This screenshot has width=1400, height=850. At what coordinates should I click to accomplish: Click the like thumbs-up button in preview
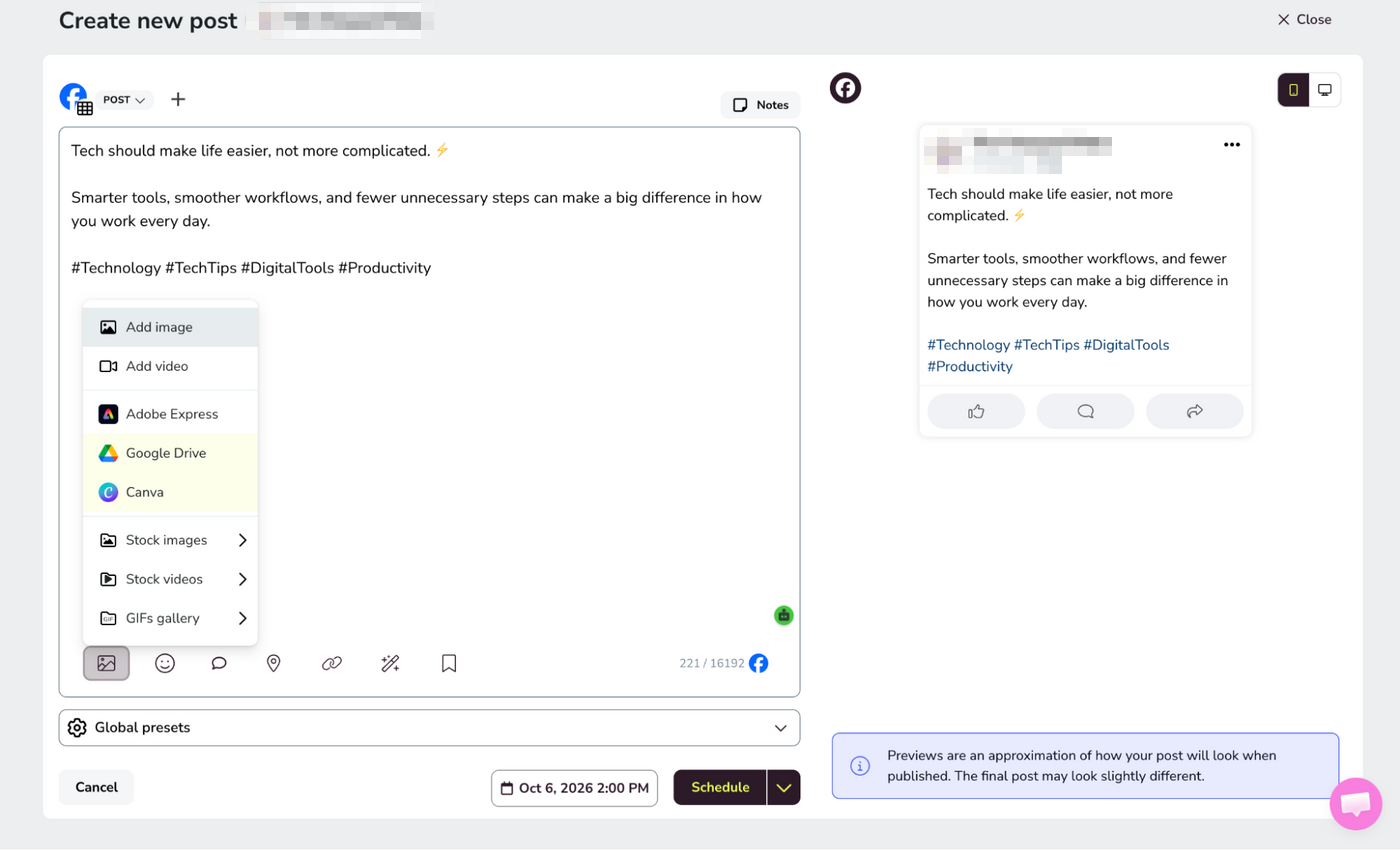click(976, 411)
